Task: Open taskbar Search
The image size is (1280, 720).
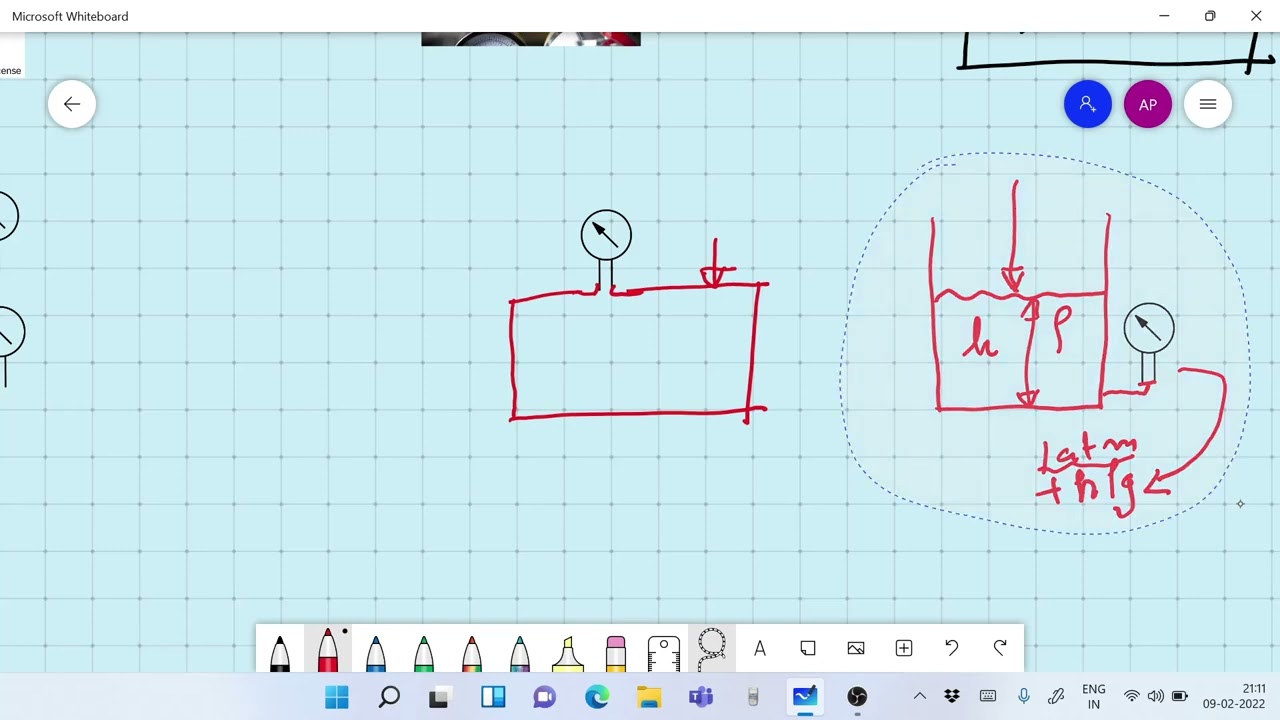Action: click(389, 697)
